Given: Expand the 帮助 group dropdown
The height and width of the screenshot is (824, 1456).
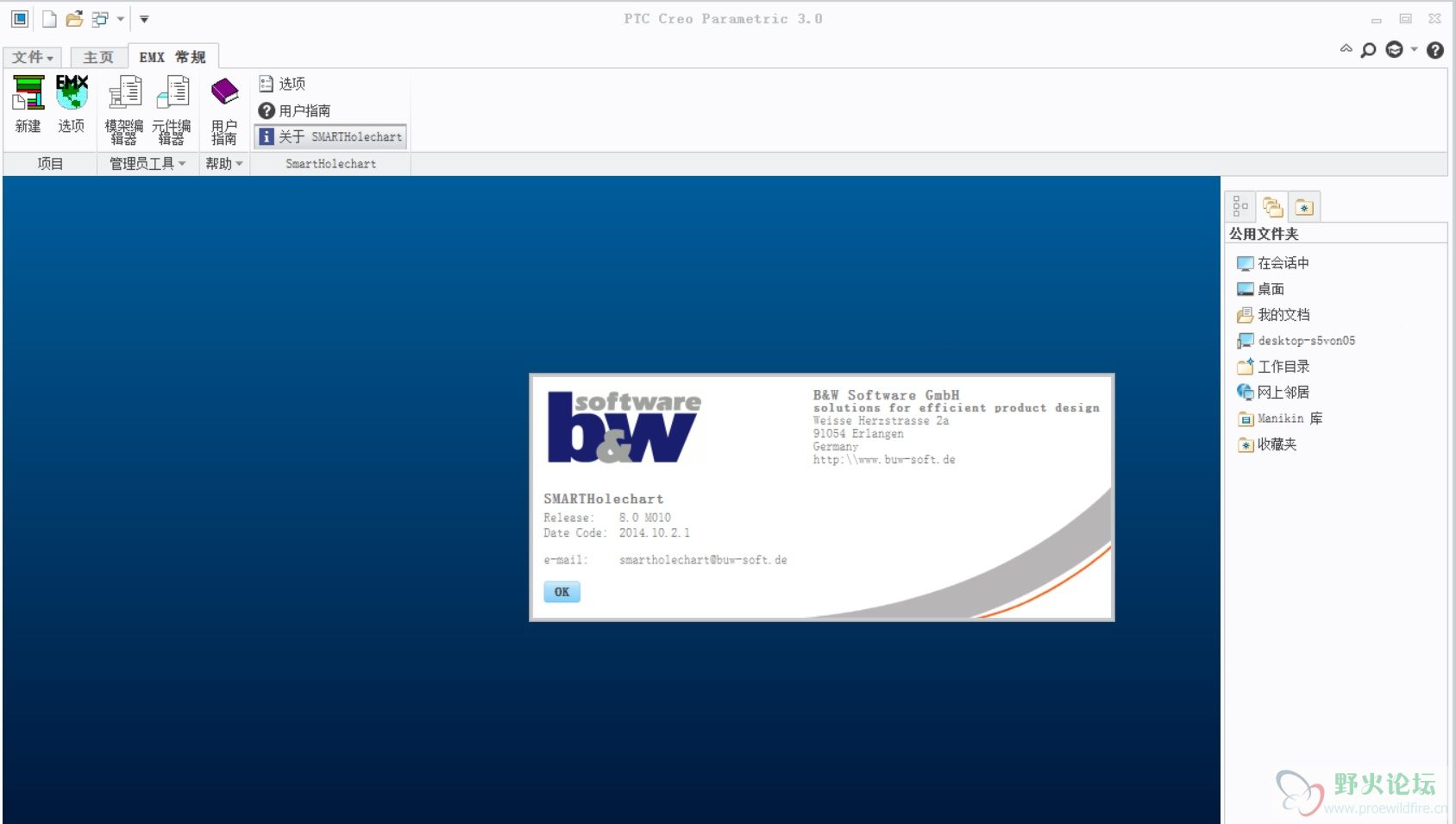Looking at the screenshot, I should point(224,163).
